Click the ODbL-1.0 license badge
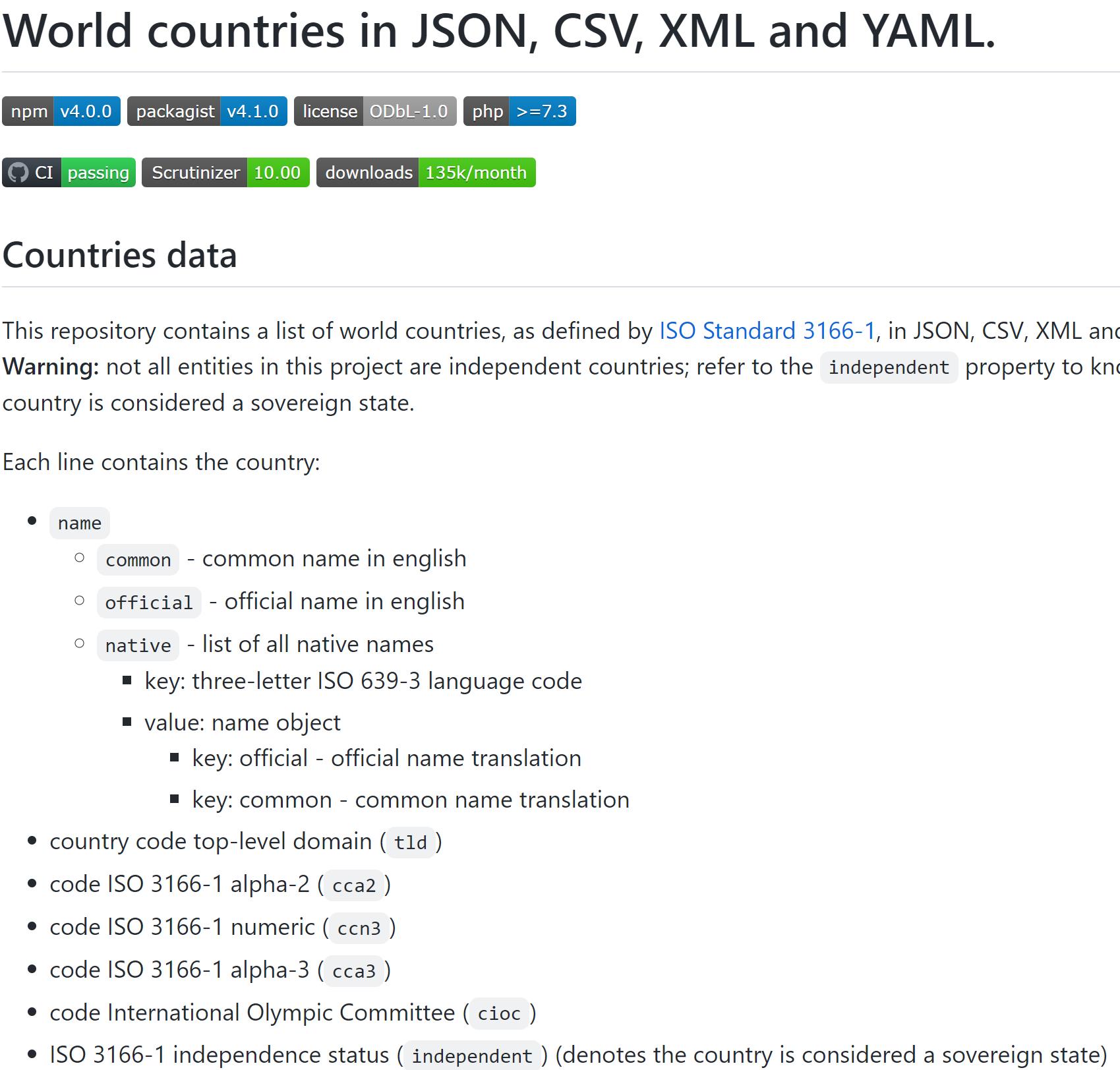 [x=375, y=111]
